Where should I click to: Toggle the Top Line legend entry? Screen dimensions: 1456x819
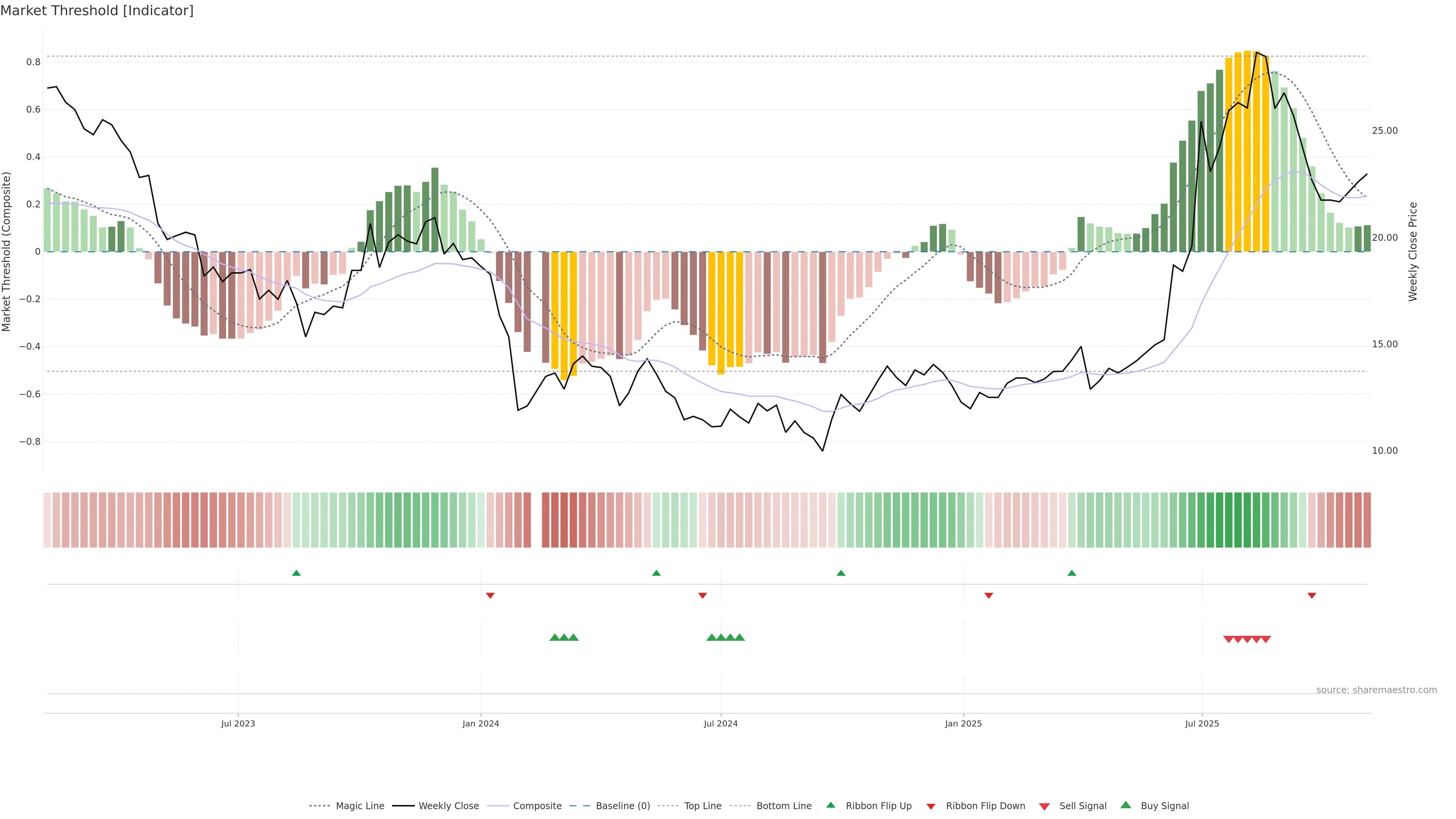(703, 806)
